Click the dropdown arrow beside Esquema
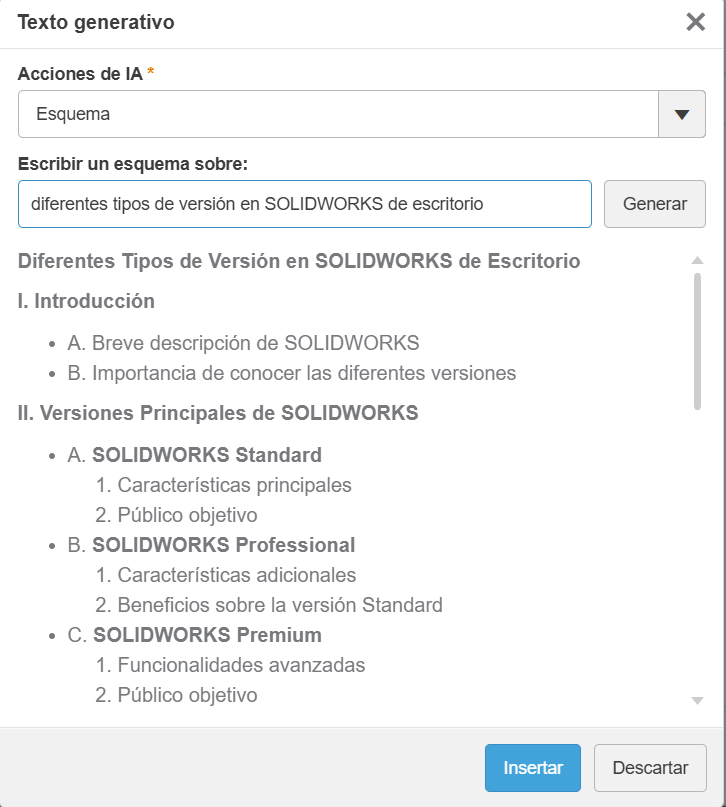 tap(681, 113)
